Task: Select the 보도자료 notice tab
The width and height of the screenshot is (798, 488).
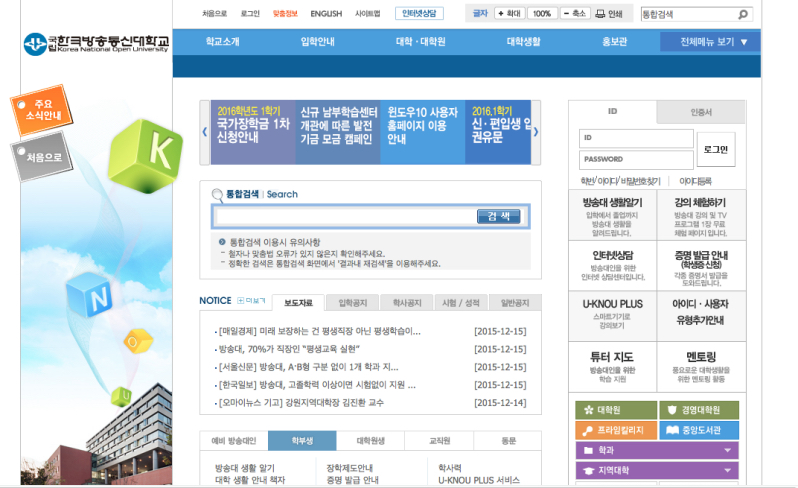Action: 298,303
